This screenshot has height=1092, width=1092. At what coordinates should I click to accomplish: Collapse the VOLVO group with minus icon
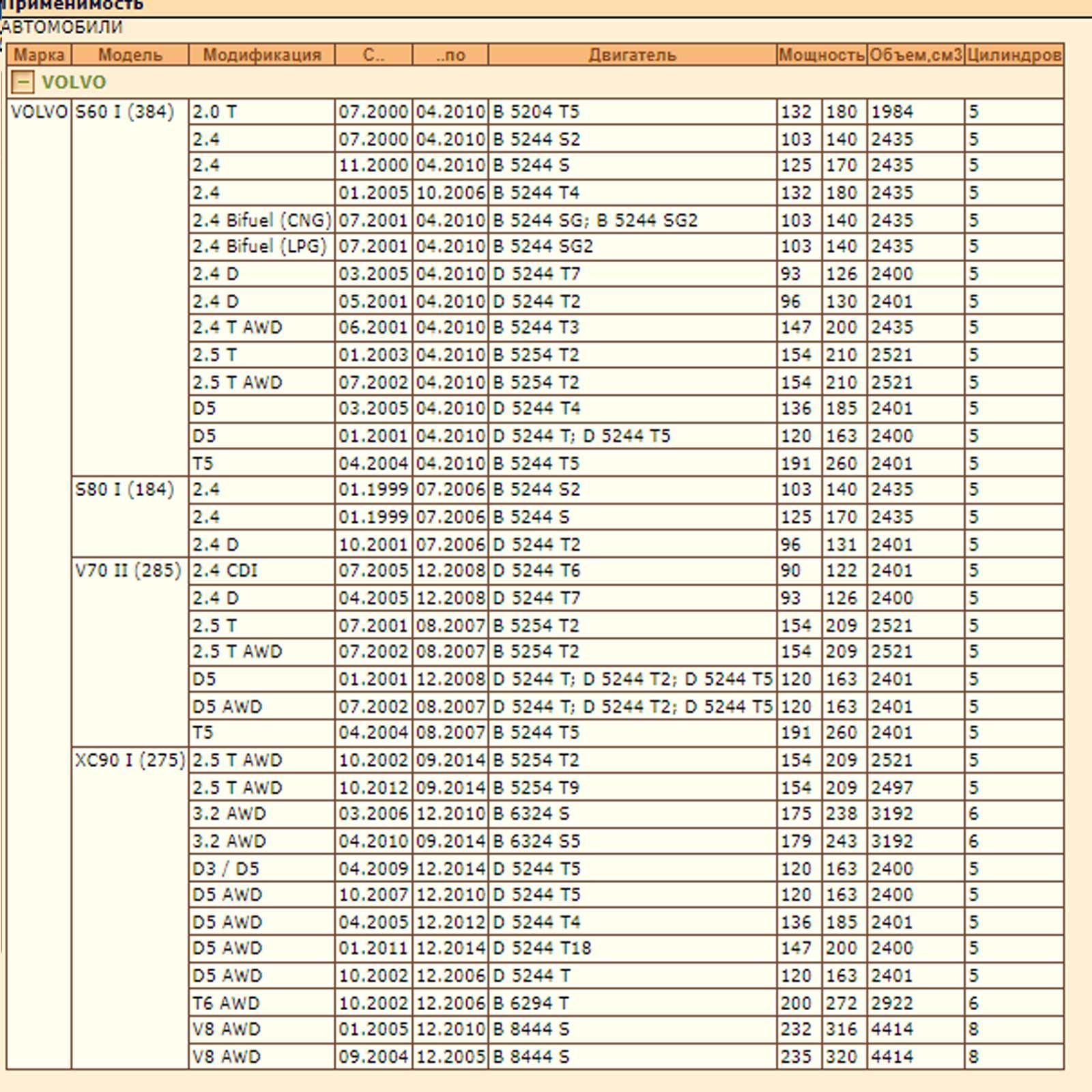(x=23, y=83)
